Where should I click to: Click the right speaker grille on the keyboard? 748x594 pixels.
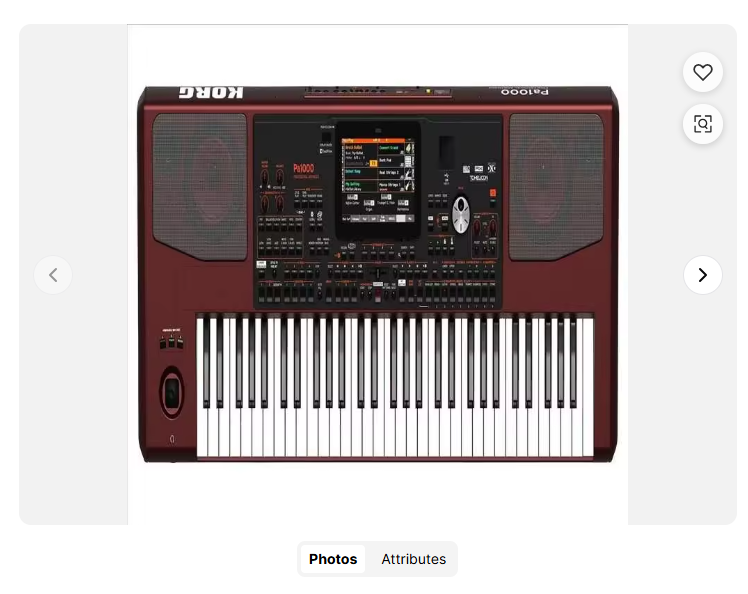pos(556,186)
